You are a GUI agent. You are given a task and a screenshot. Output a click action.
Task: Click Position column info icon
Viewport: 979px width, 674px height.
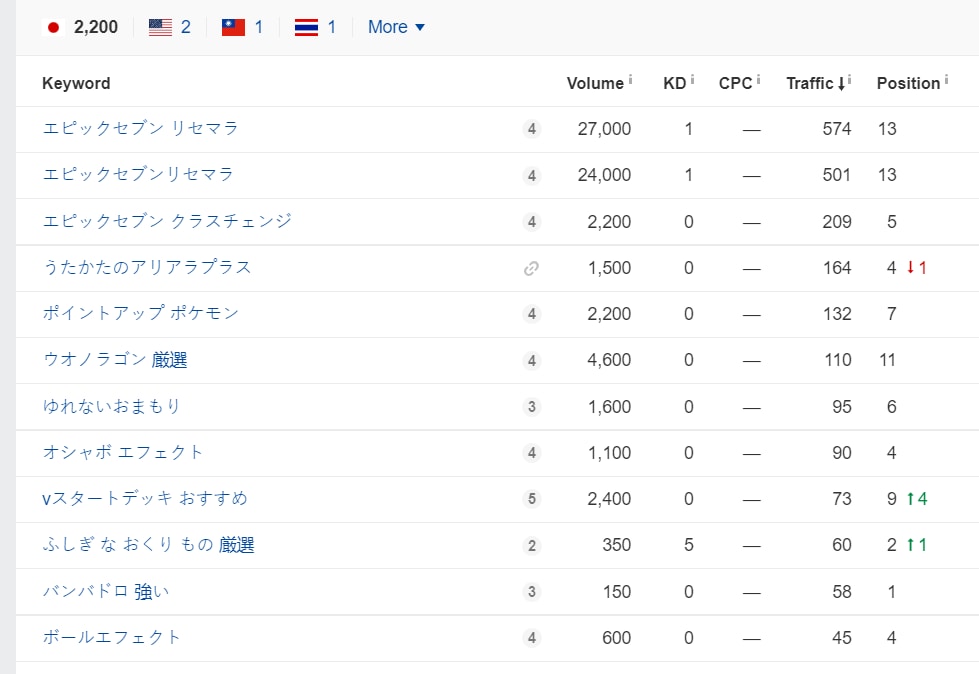pyautogui.click(x=947, y=79)
